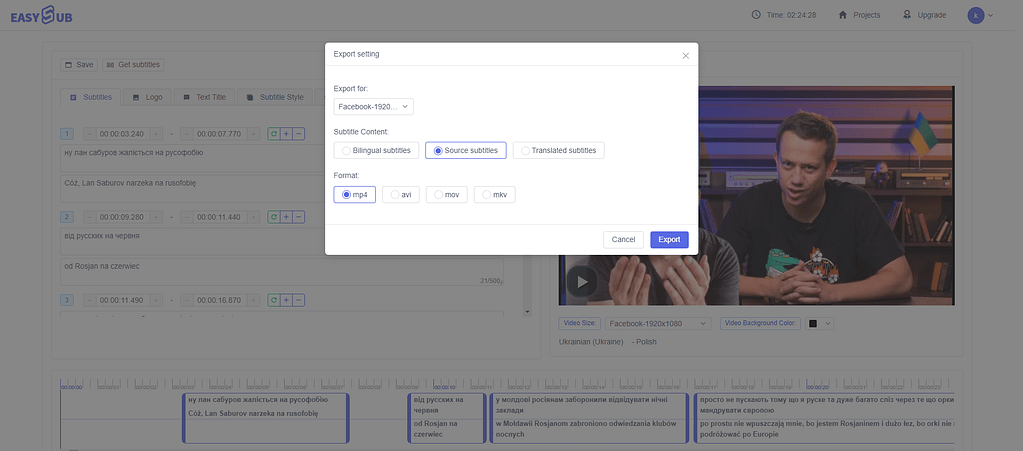
Task: Click minus icon on subtitle row 2
Action: pos(298,217)
